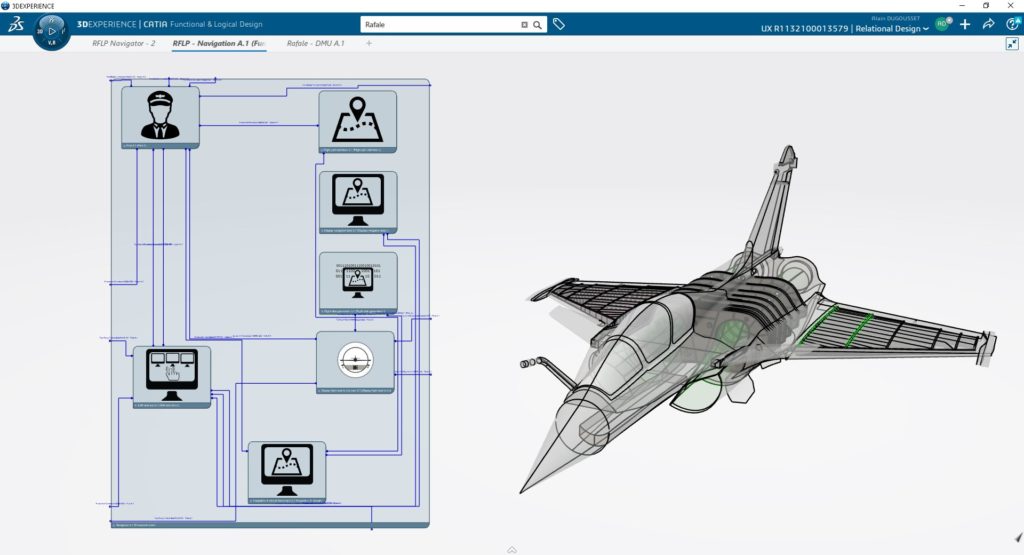1024x555 pixels.
Task: Select the map pin flight plan block
Action: pyautogui.click(x=357, y=122)
